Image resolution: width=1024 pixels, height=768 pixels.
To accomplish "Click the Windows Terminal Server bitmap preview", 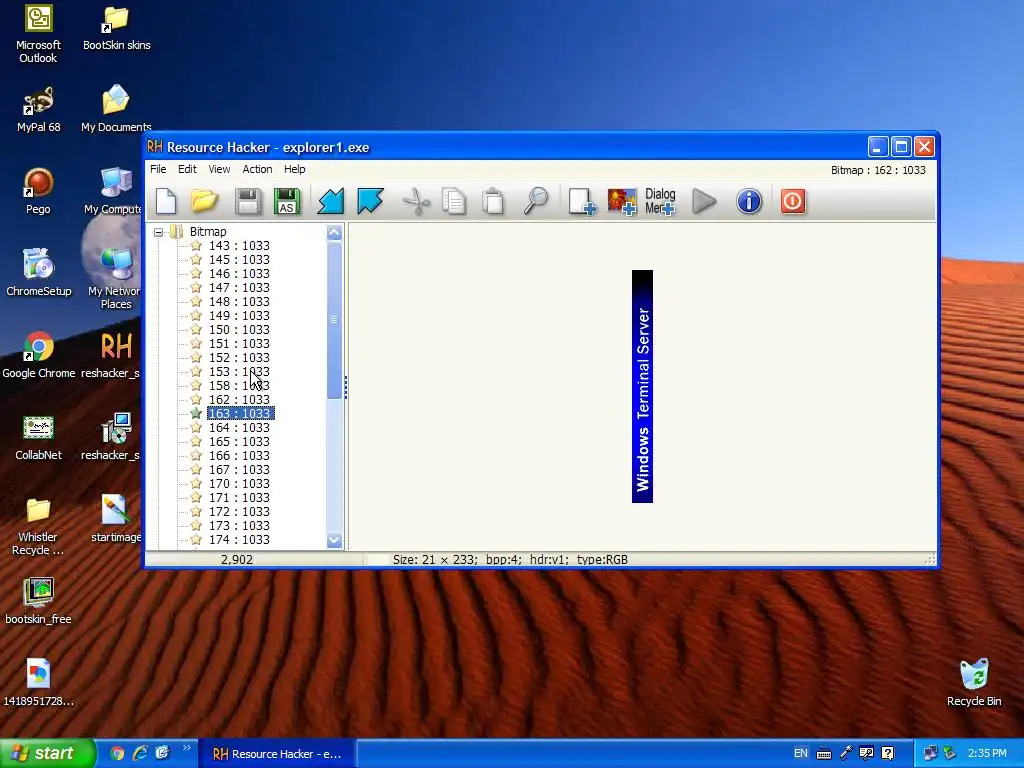I will (x=642, y=387).
